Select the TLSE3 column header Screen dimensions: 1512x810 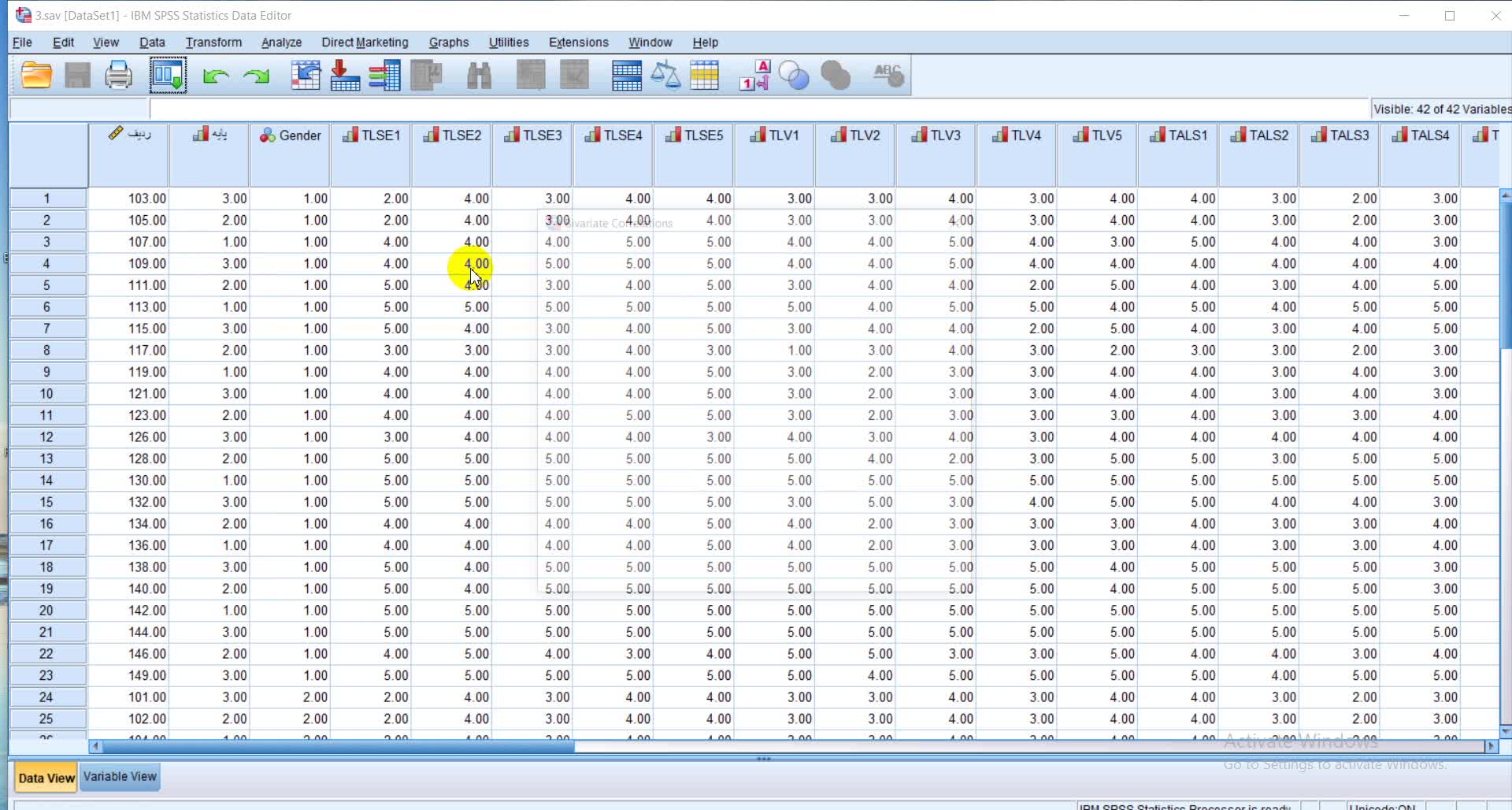tap(532, 136)
